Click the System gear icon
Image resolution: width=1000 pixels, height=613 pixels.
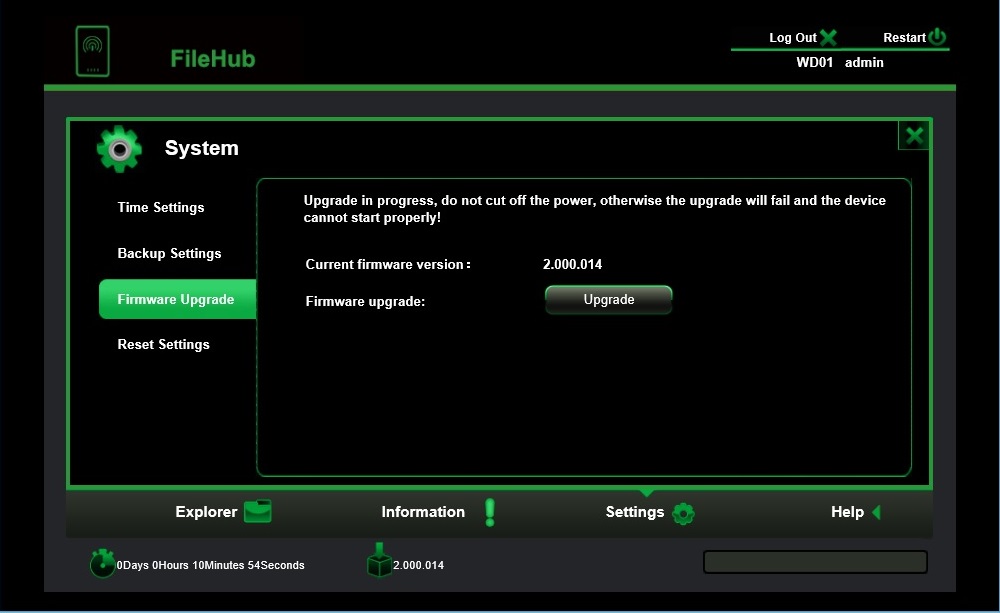119,149
